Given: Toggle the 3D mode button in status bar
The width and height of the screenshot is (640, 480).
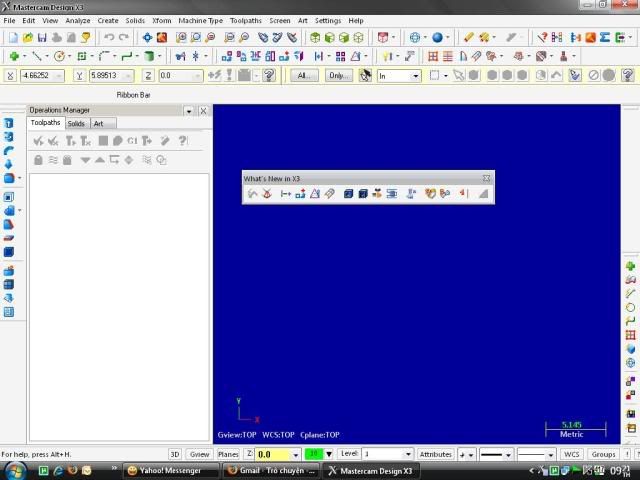Looking at the screenshot, I should [x=175, y=454].
